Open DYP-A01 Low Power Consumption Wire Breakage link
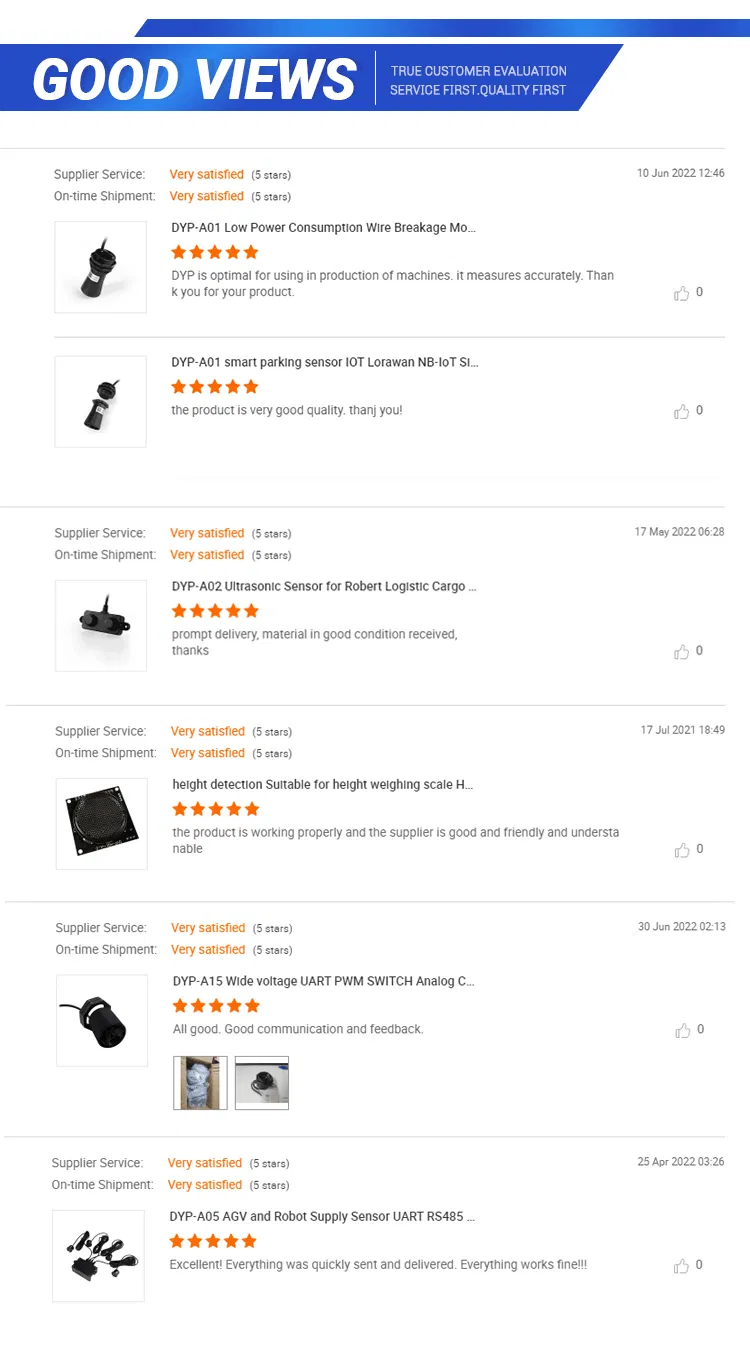This screenshot has width=750, height=1368. (x=323, y=228)
